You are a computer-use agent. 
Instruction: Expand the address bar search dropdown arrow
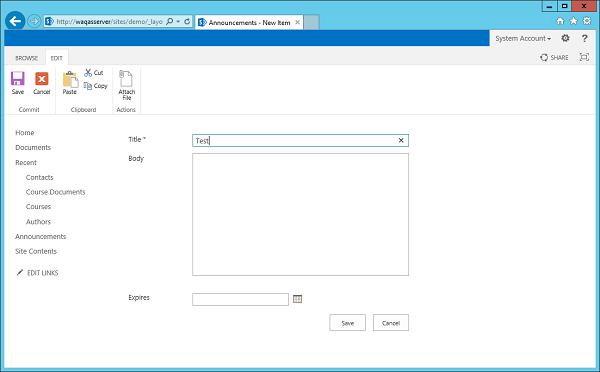(x=178, y=21)
